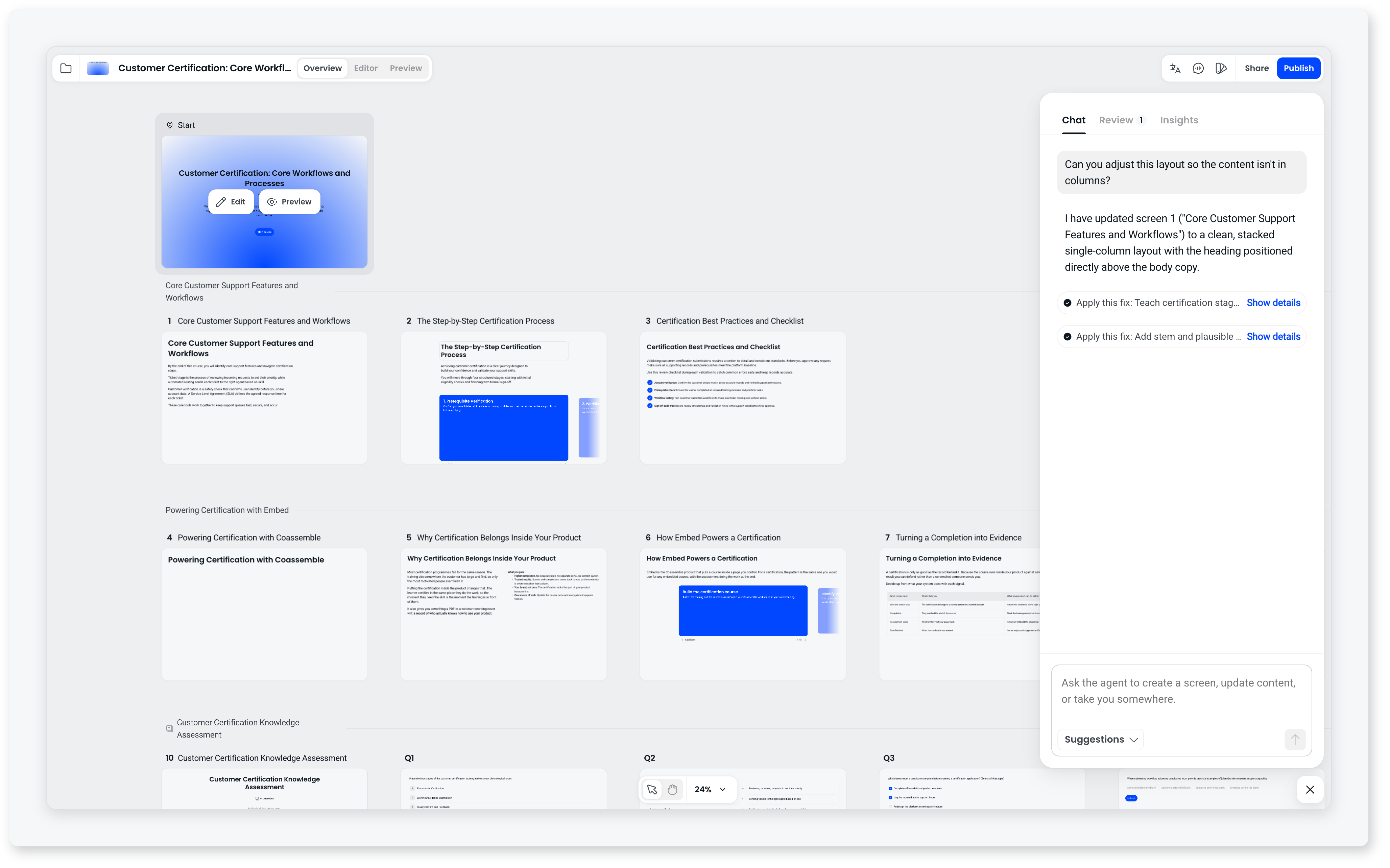This screenshot has height=868, width=1390.
Task: Close the chat panel with X
Action: point(1310,789)
